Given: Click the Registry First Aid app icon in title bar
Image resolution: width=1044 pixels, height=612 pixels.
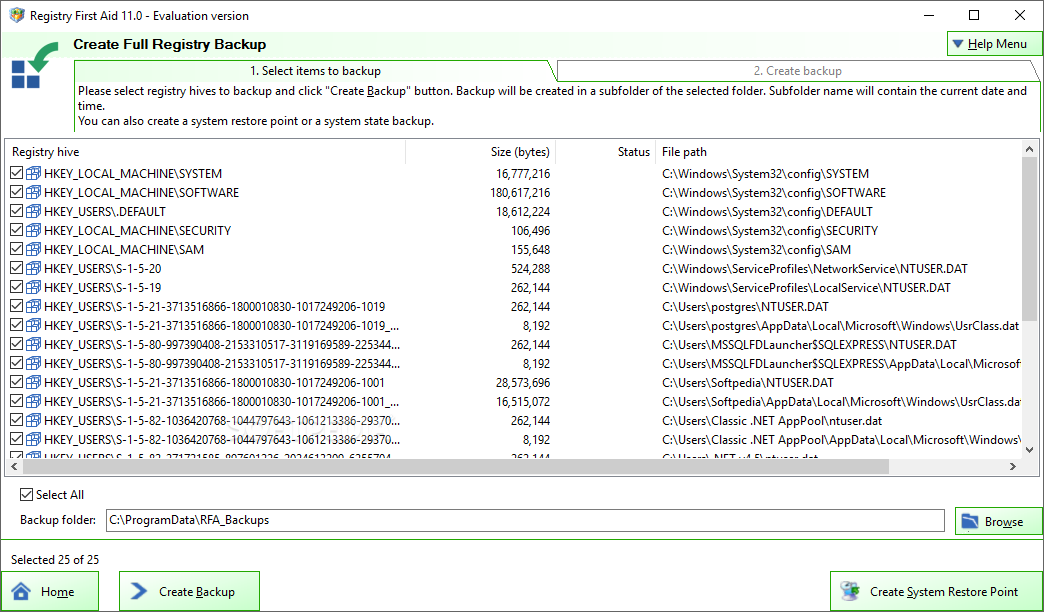Looking at the screenshot, I should [x=17, y=15].
